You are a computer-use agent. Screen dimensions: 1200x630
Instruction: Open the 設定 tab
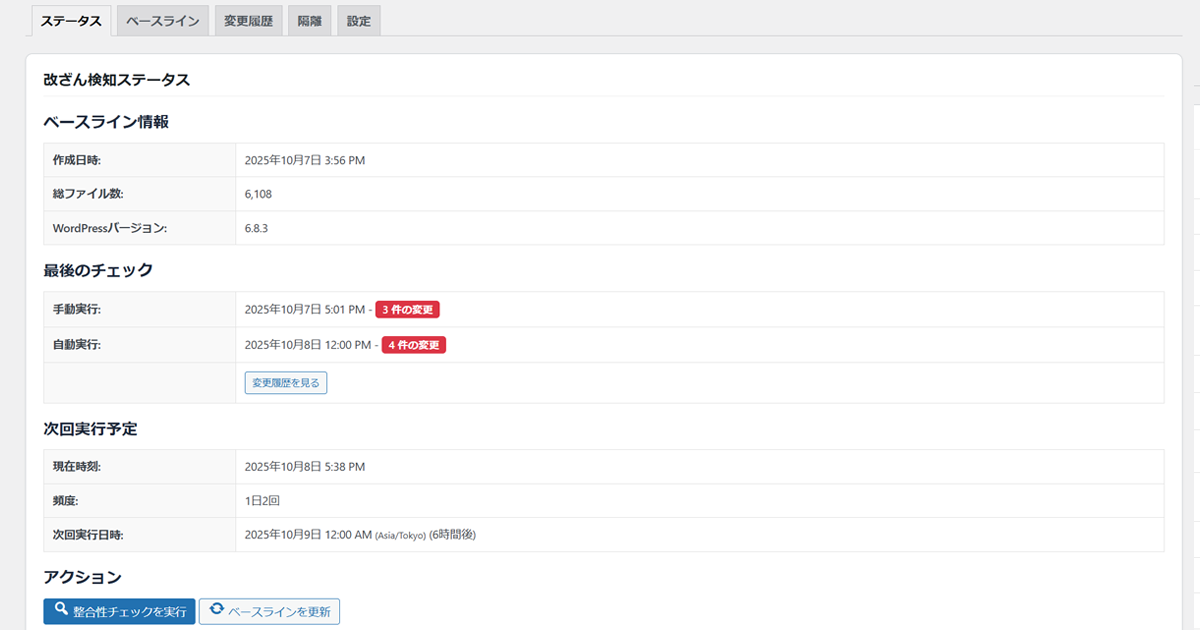[x=358, y=21]
